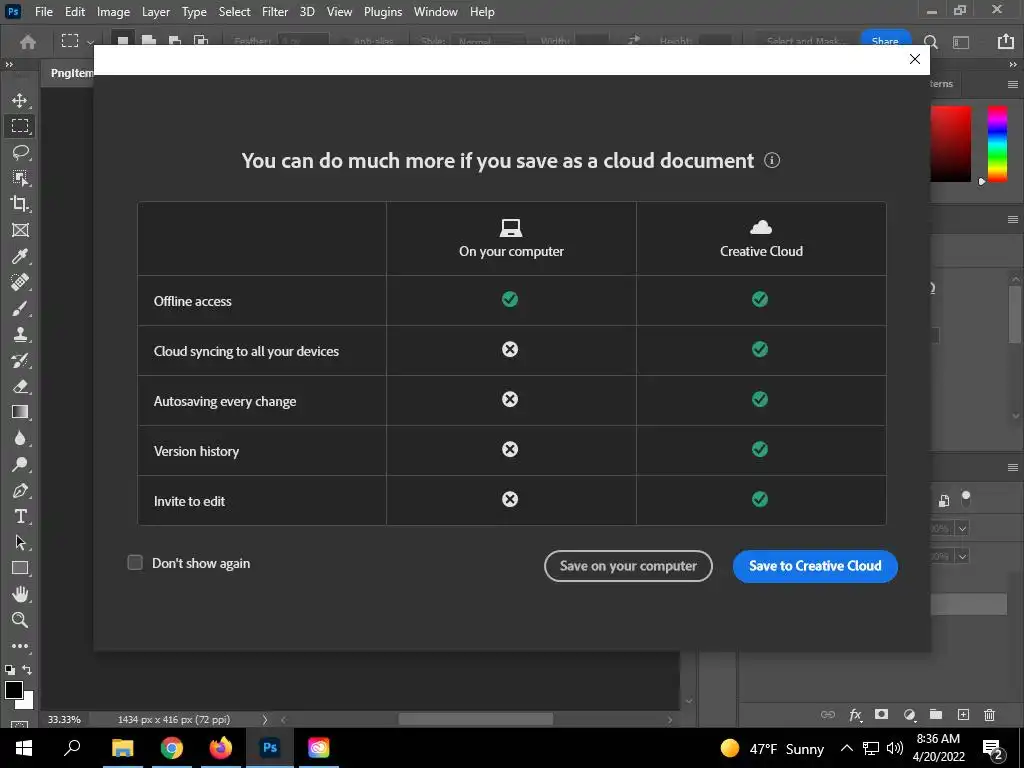The height and width of the screenshot is (768, 1024).
Task: Click the zoom level 33.33% field
Action: pos(64,720)
